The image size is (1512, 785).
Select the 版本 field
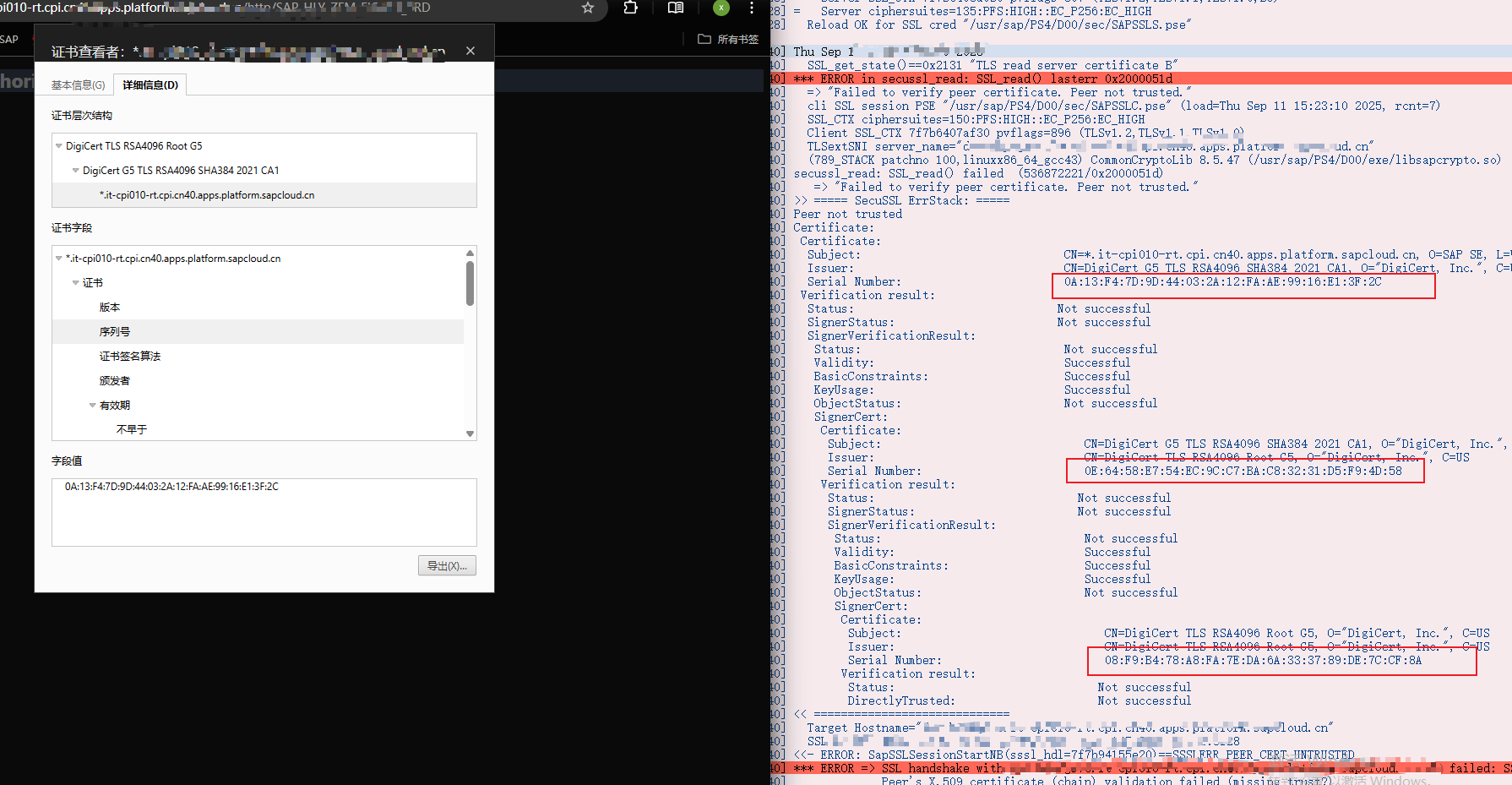pos(110,308)
